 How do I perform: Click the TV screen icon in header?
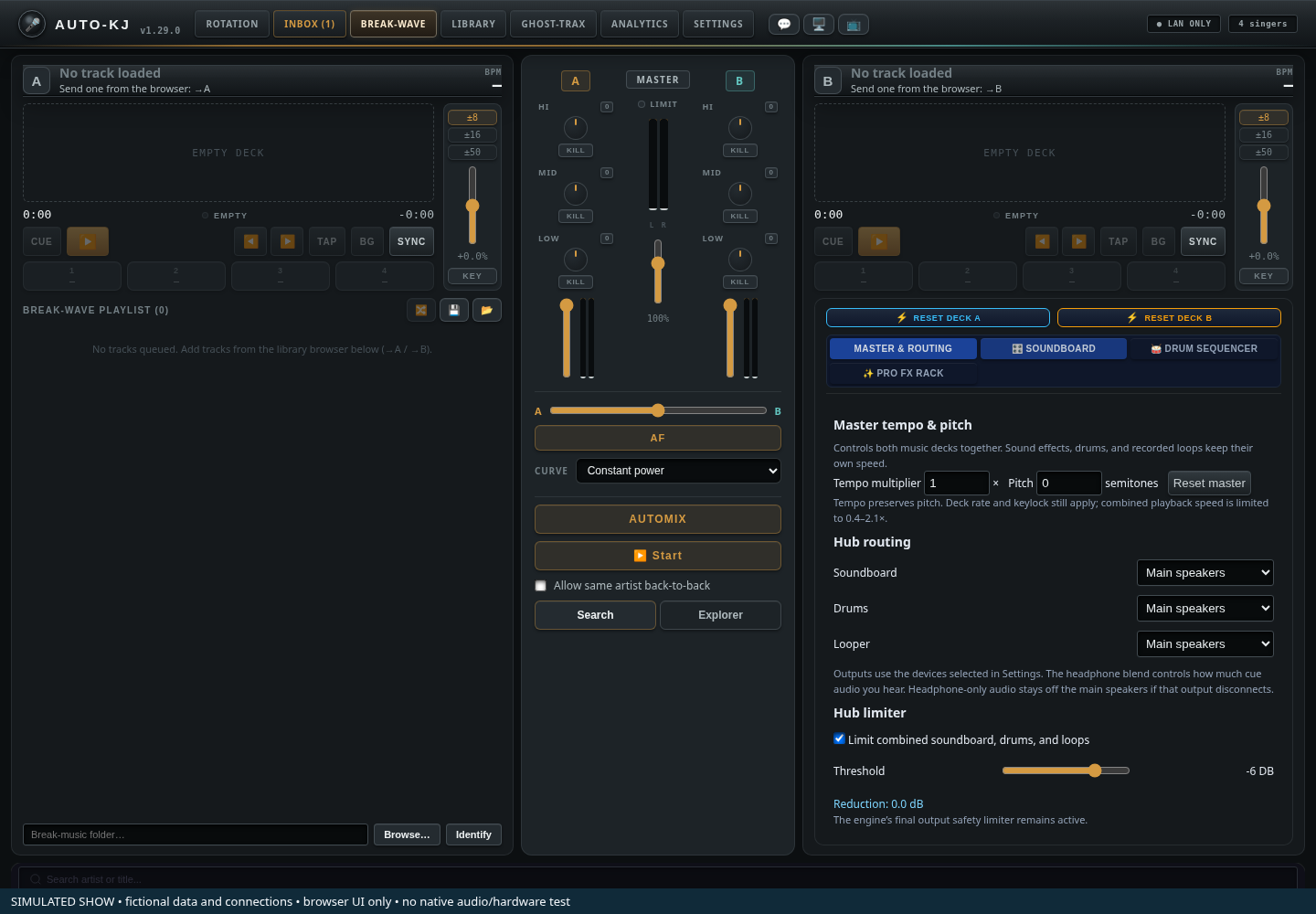coord(854,25)
